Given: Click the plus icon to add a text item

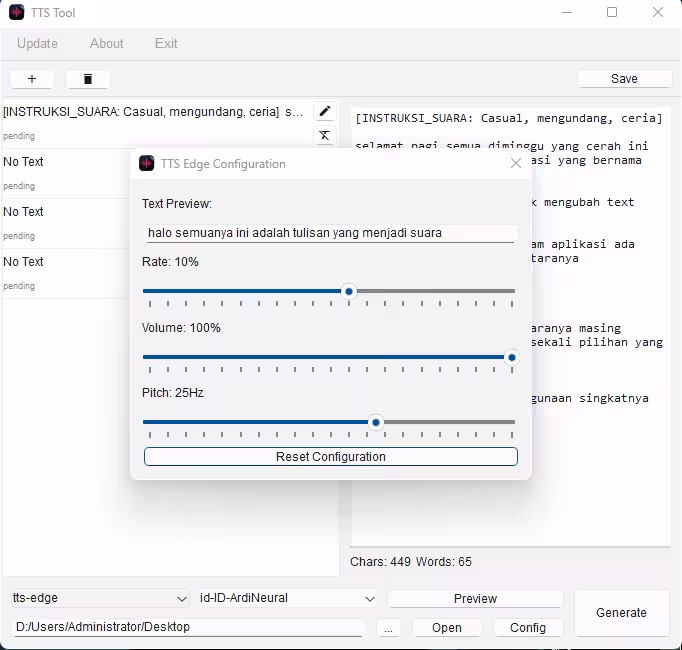Looking at the screenshot, I should pos(32,79).
